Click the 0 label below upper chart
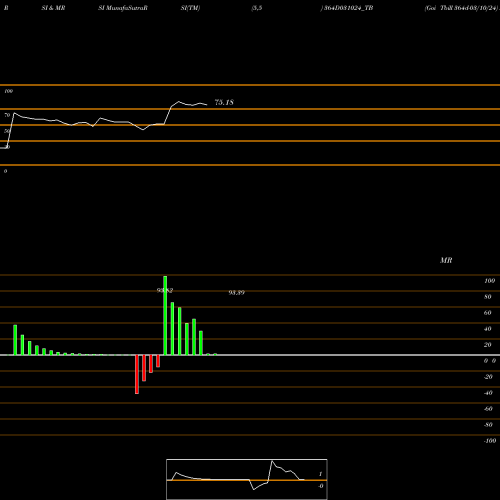This screenshot has height=500, width=500. [5, 171]
